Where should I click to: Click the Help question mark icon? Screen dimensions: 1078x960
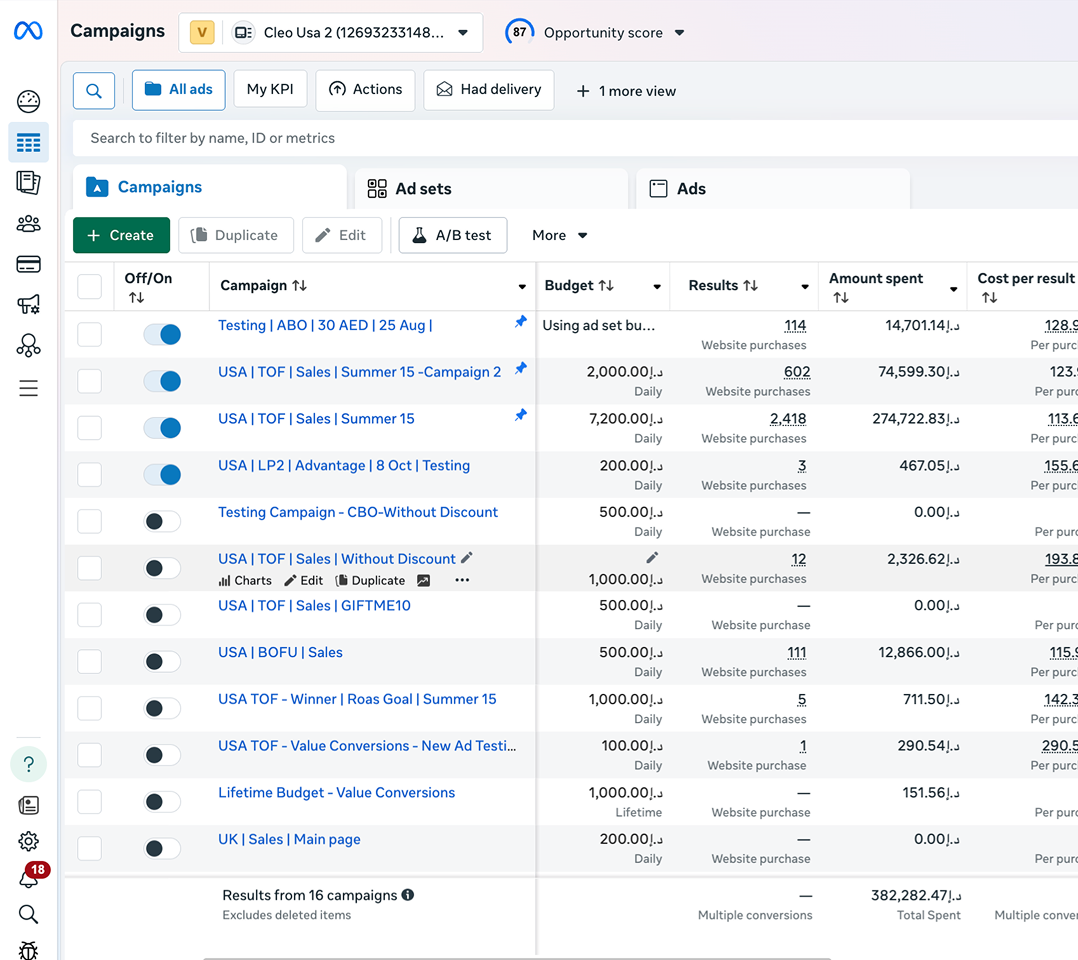click(x=28, y=765)
